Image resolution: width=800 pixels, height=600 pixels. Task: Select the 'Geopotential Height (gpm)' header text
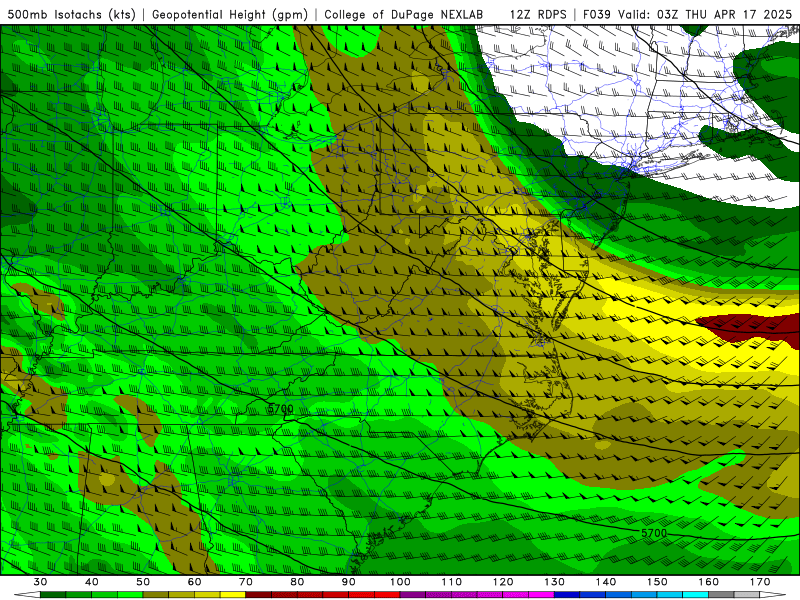(230, 14)
